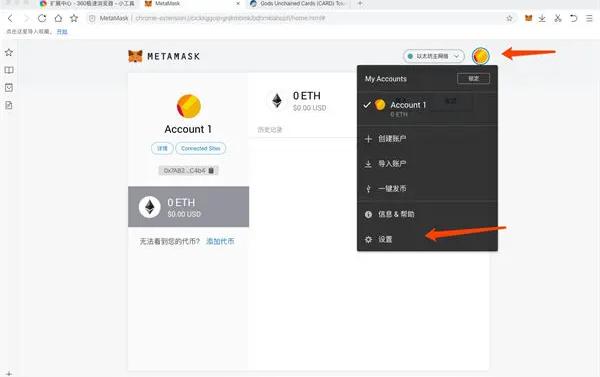Click the My Accounts header text

pyautogui.click(x=386, y=78)
